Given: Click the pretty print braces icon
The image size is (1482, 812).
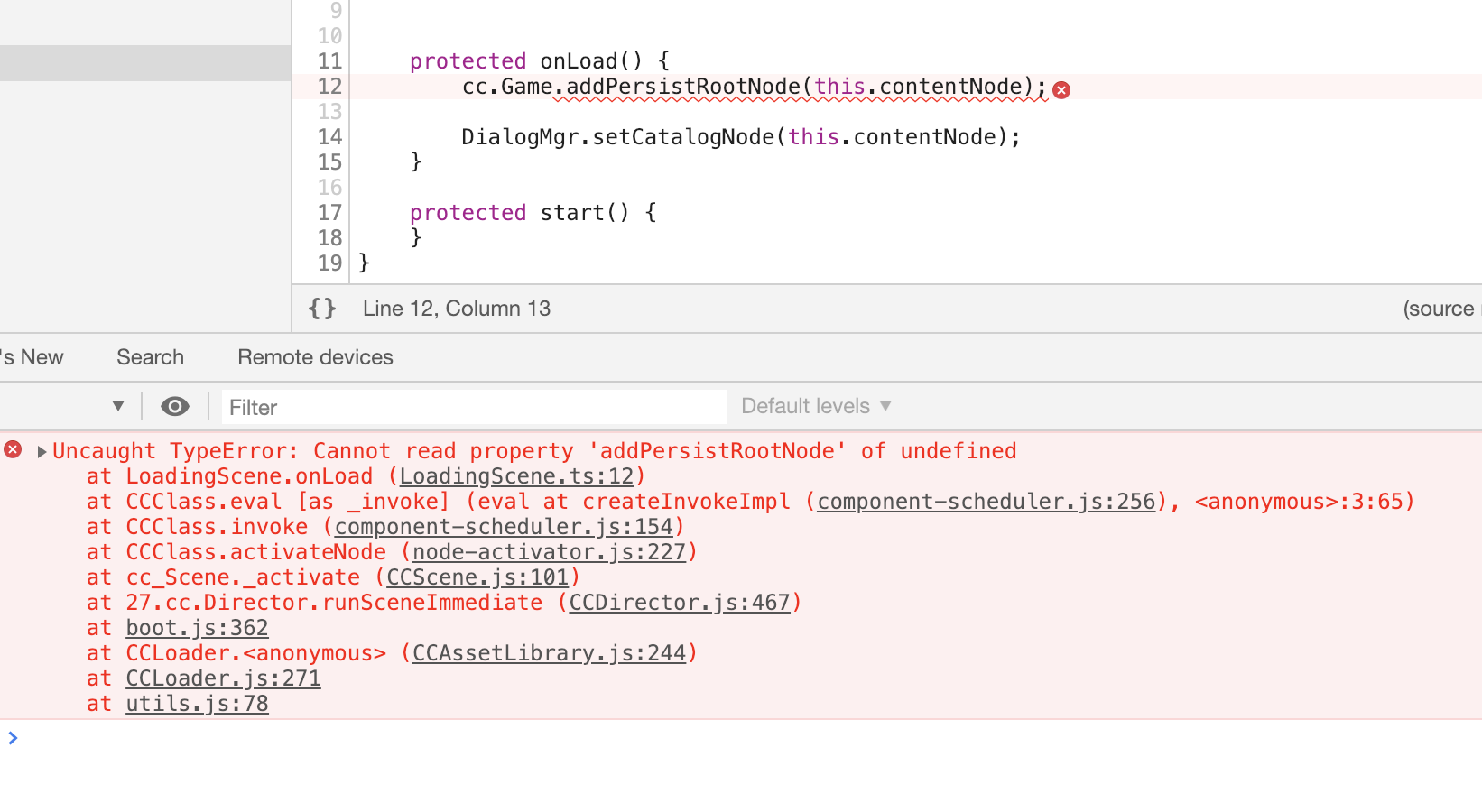Looking at the screenshot, I should 322,309.
